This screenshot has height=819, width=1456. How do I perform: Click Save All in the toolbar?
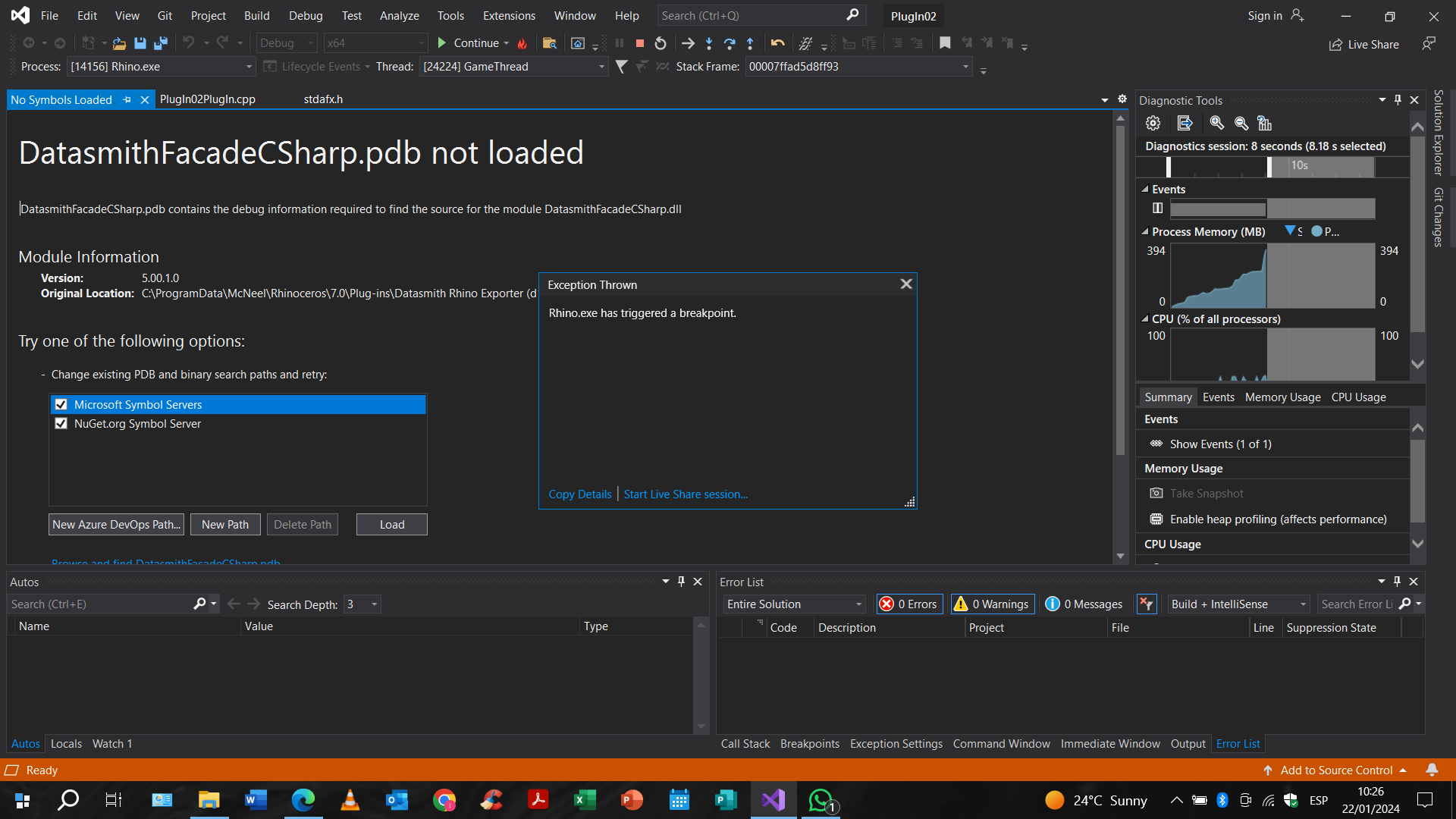click(160, 43)
